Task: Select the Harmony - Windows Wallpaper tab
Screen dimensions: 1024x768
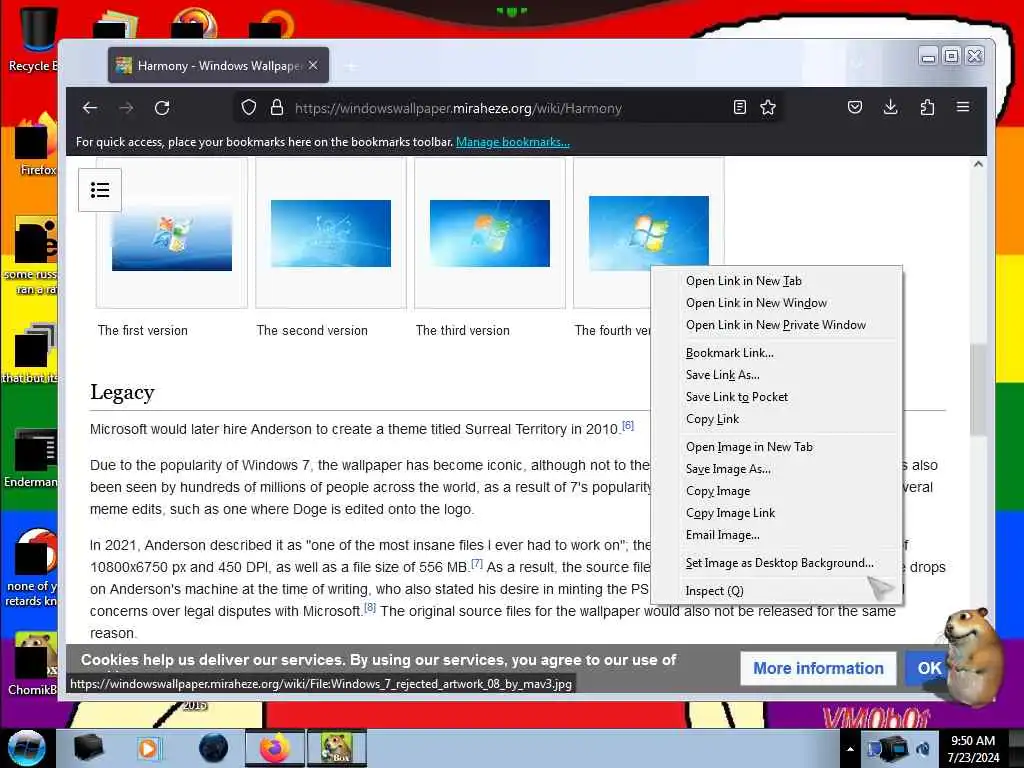Action: [219, 65]
